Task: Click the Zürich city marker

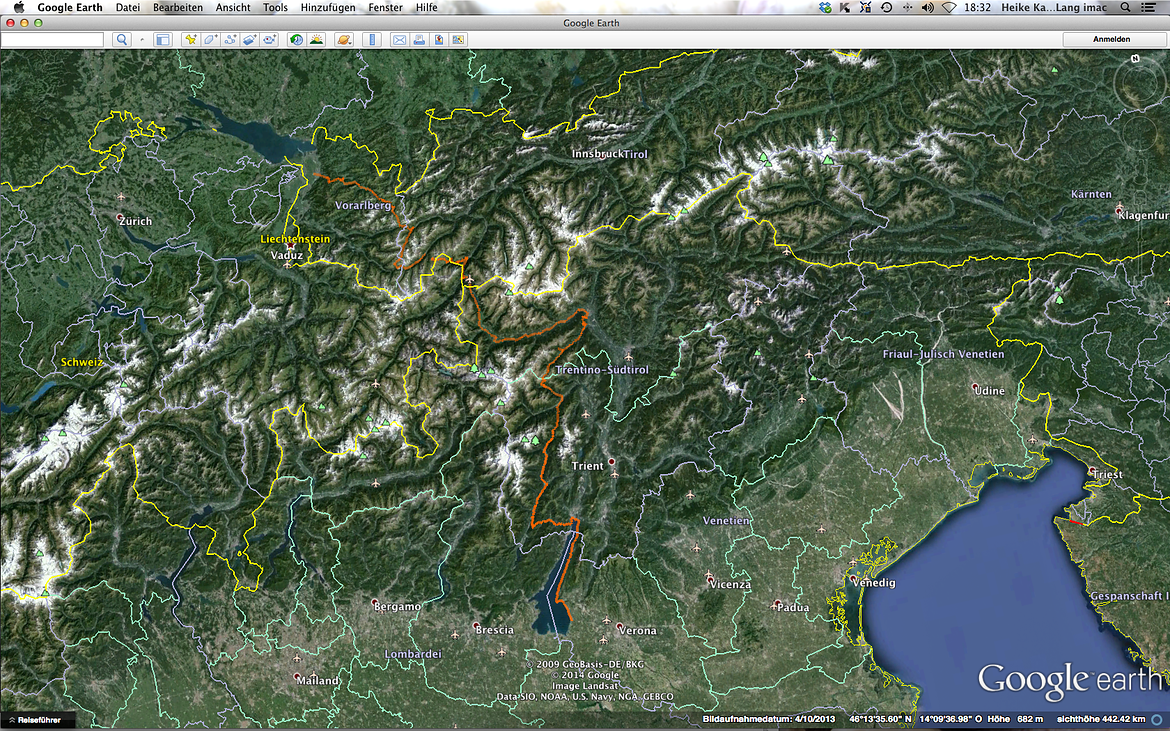Action: tap(120, 217)
